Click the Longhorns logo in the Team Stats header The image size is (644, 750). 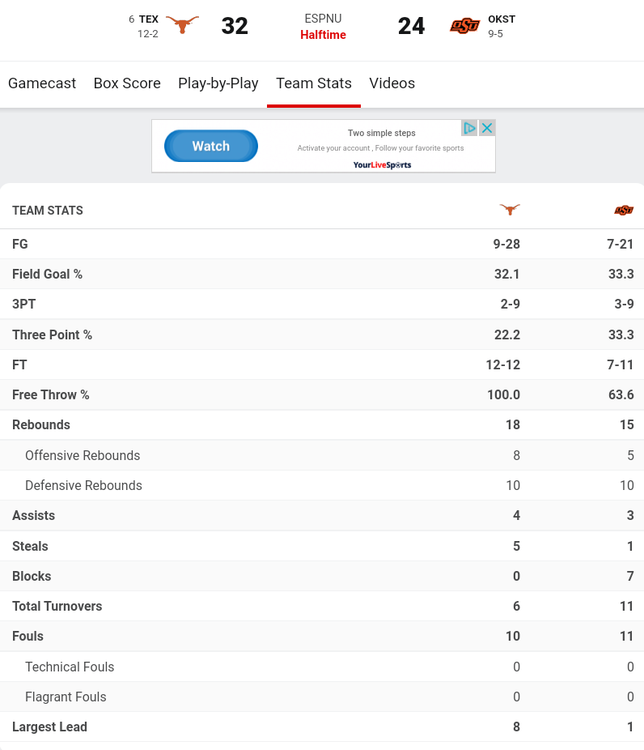tap(510, 210)
